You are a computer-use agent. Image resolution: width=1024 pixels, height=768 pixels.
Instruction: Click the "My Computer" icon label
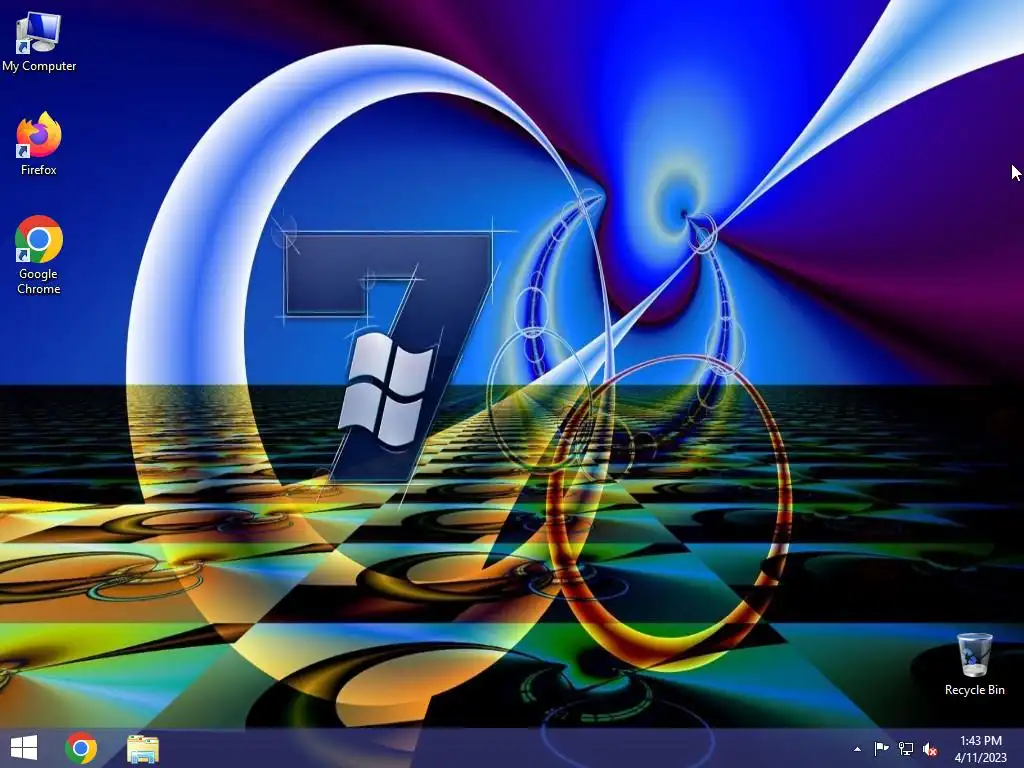[39, 66]
